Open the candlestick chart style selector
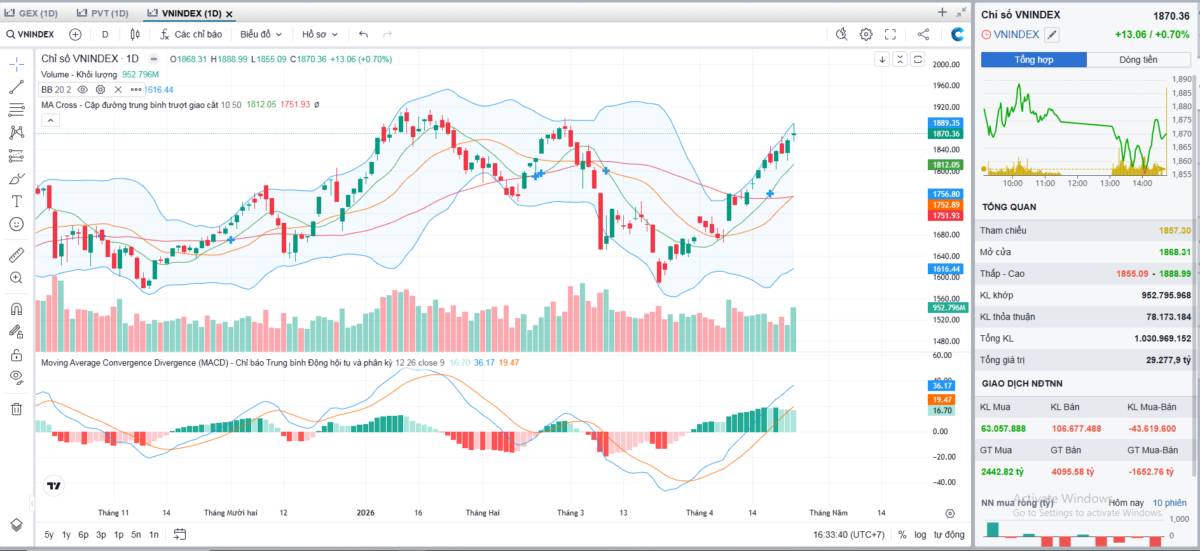Viewport: 1200px width, 551px height. click(134, 34)
